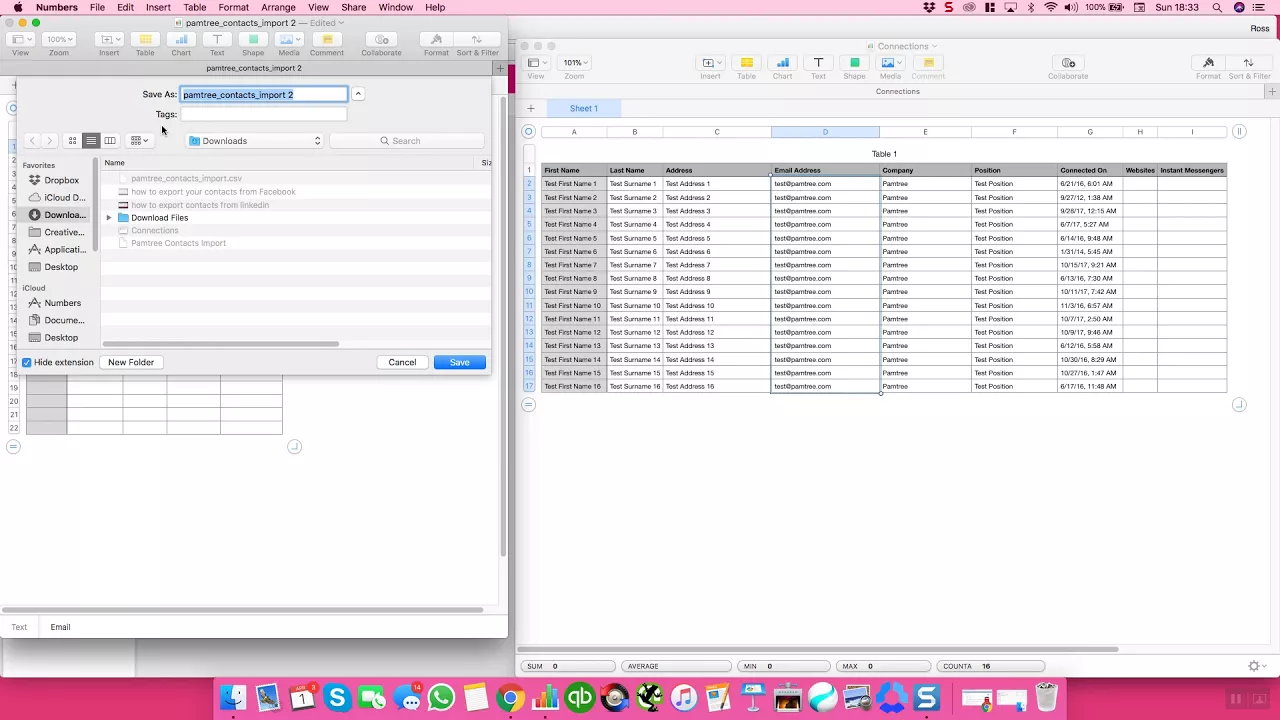1280x720 pixels.
Task: Collapse save dialog with arrow beside filename
Action: coord(358,94)
